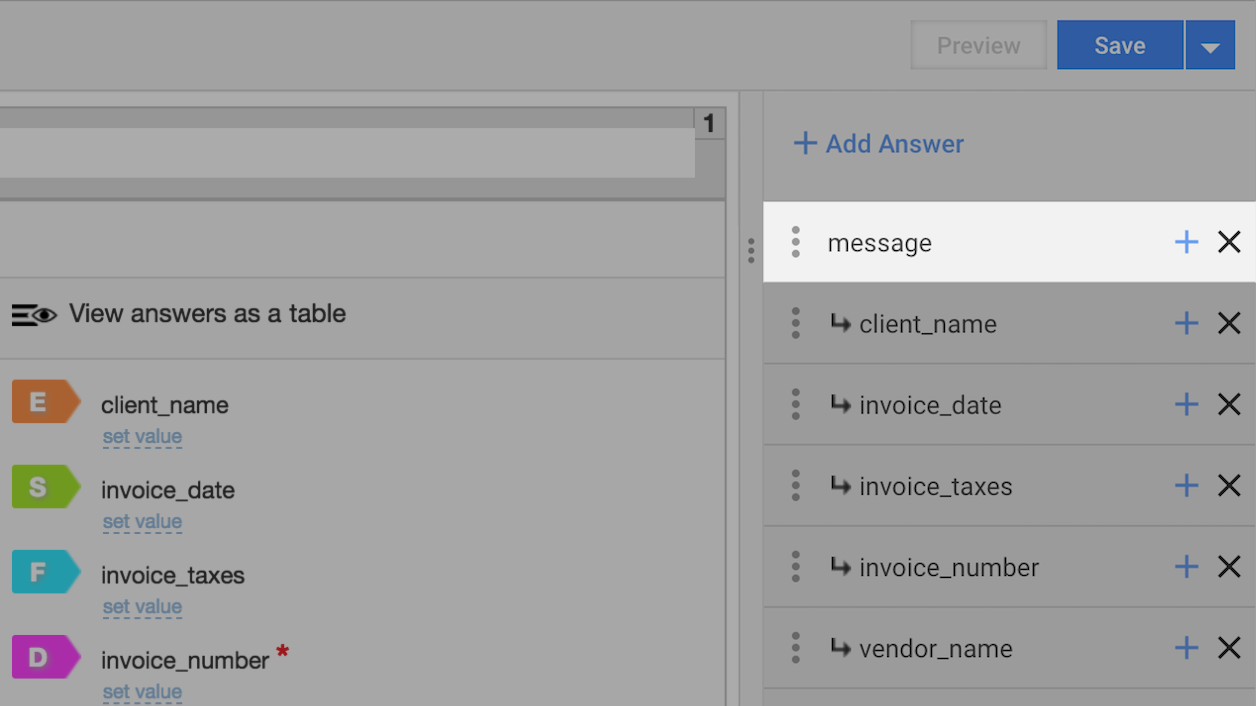Click the Preview button

tap(979, 46)
